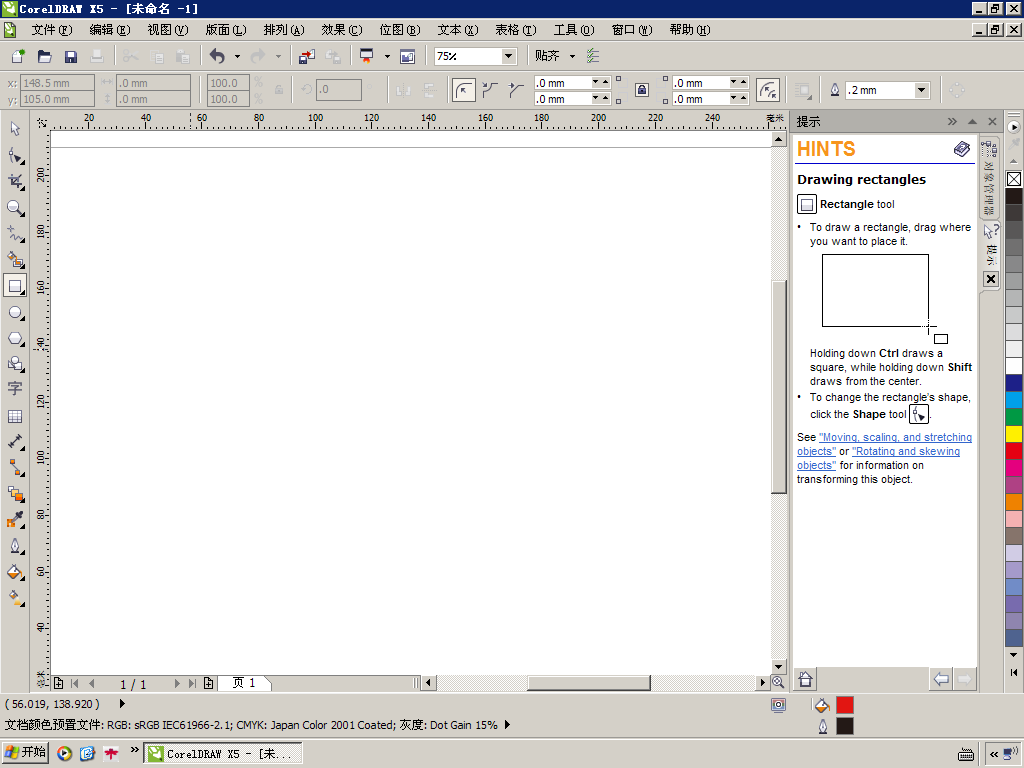Select the Ellipse tool
1024x768 pixels.
tap(15, 312)
